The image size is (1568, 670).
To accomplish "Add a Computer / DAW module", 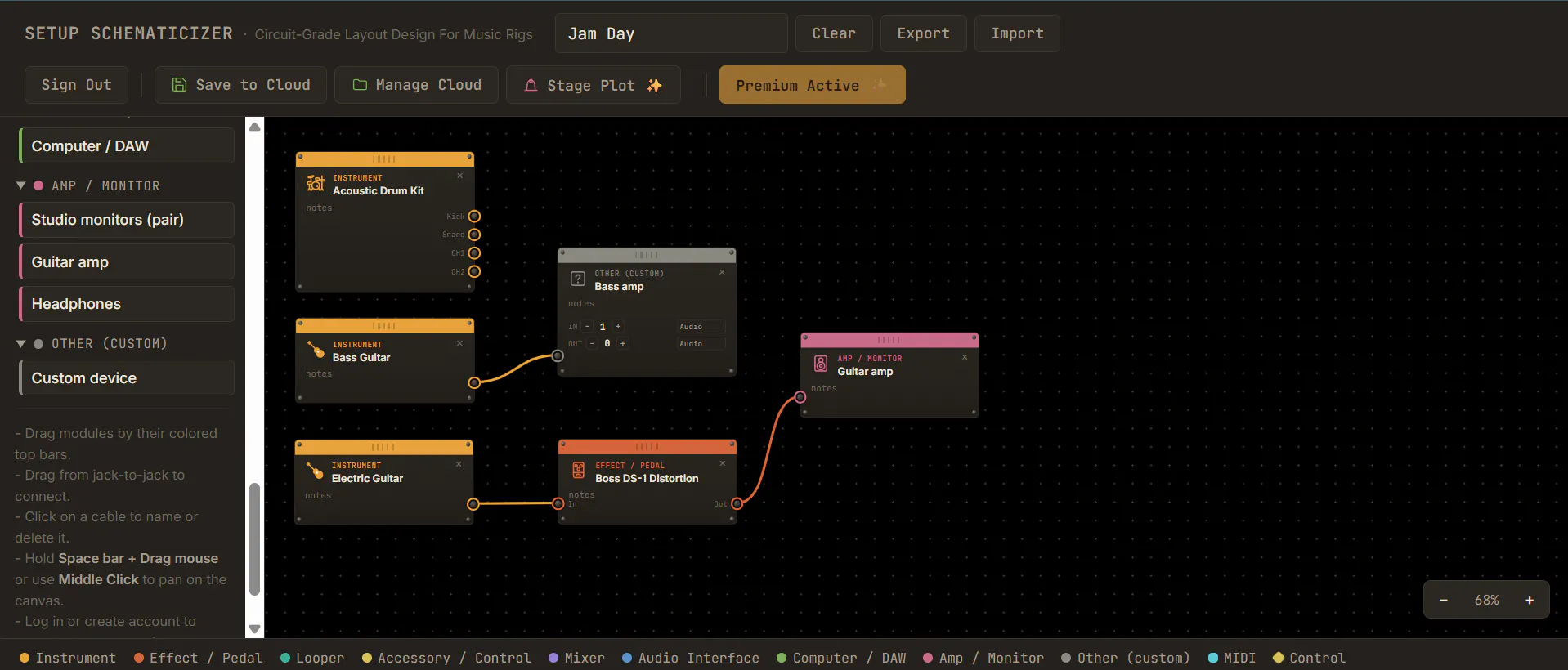I will click(x=127, y=146).
